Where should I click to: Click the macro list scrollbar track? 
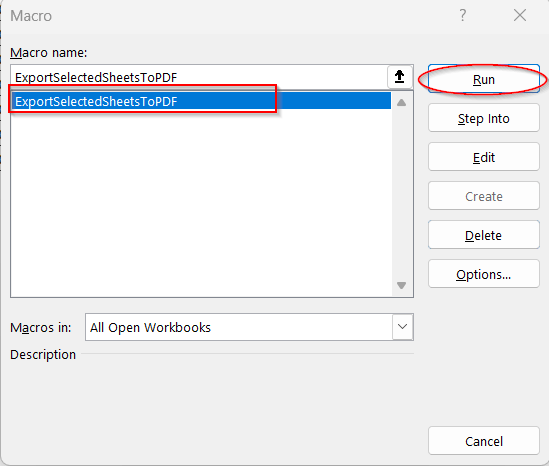402,194
